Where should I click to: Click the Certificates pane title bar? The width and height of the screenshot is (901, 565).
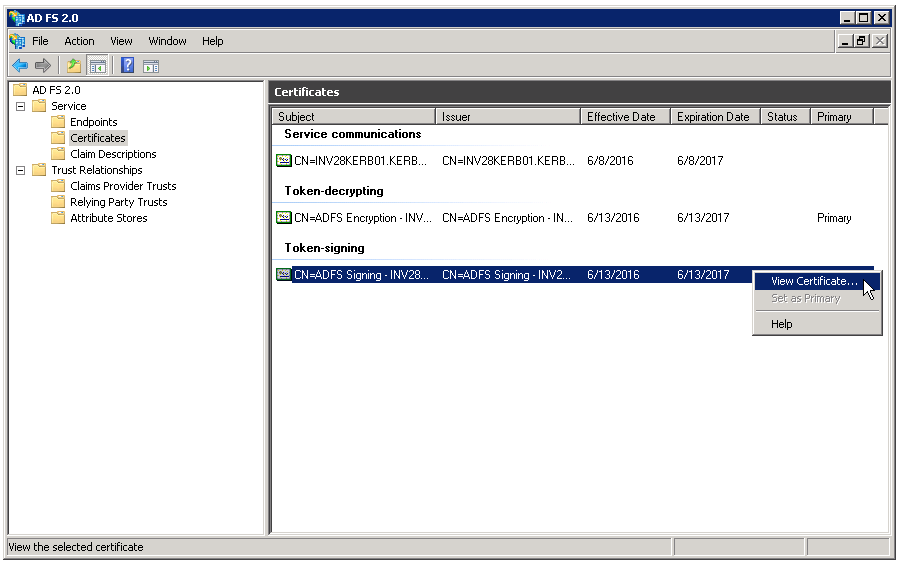tap(579, 92)
